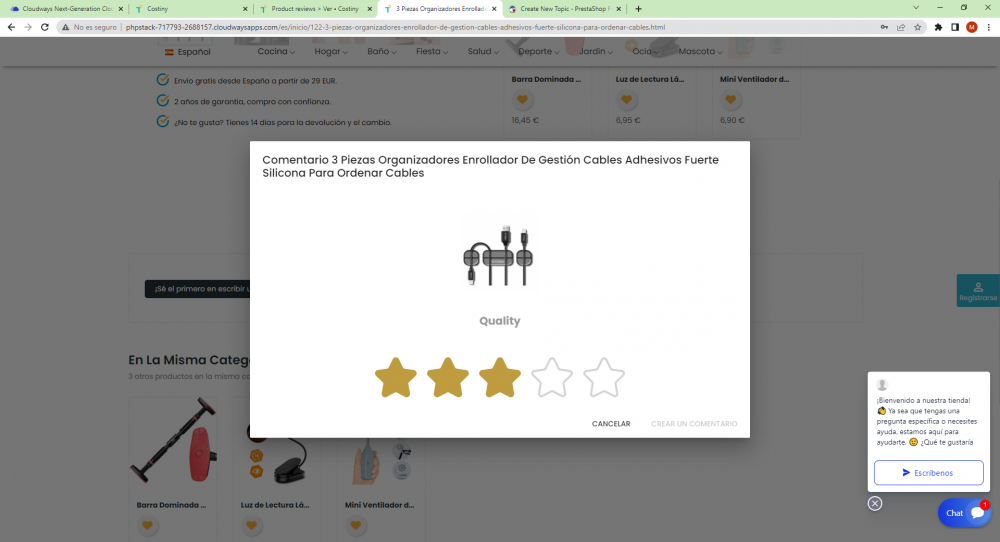
Task: Bookmark this page with star icon
Action: (x=918, y=27)
